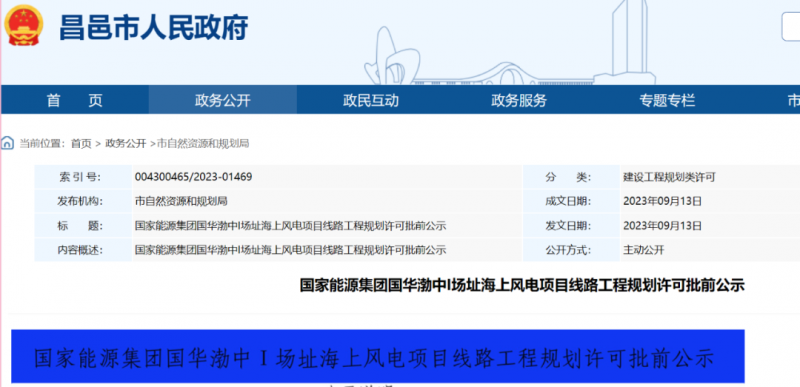Click the partially visible menu item after 专题专栏
800x387 pixels.
[793, 100]
